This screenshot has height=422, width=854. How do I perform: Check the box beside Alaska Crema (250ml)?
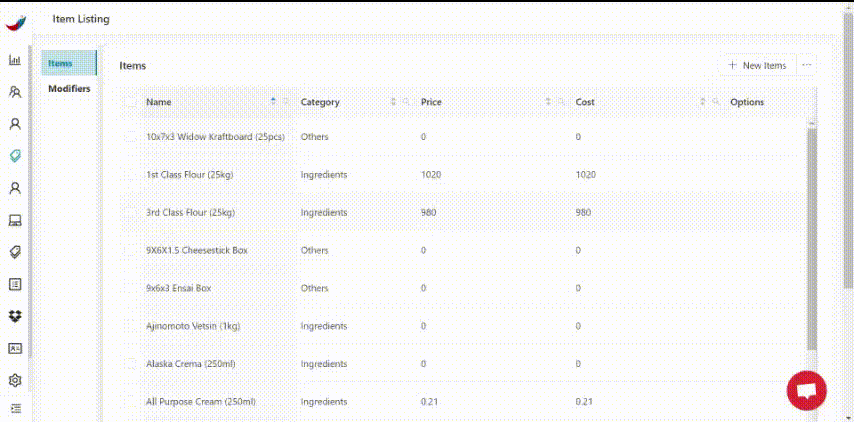click(131, 364)
